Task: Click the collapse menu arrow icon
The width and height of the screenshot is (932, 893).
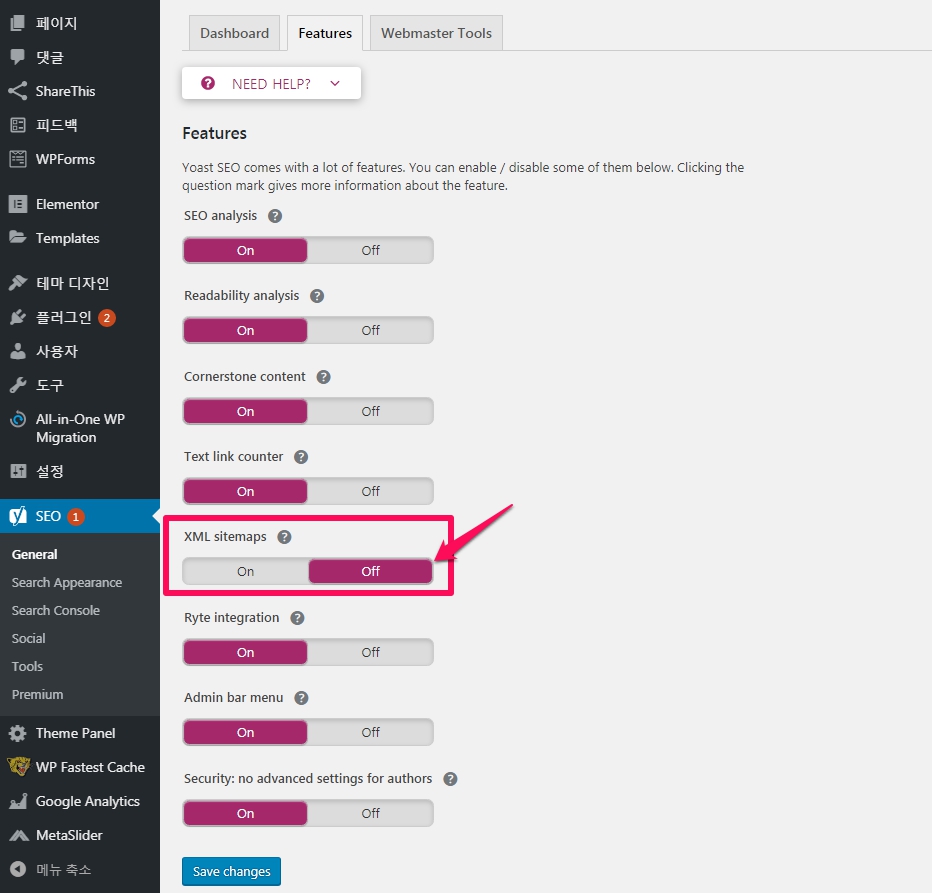Action: click(x=18, y=869)
